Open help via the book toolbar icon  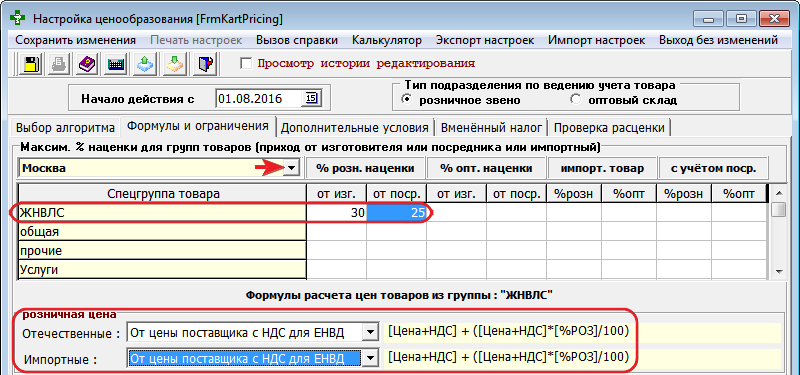[87, 64]
